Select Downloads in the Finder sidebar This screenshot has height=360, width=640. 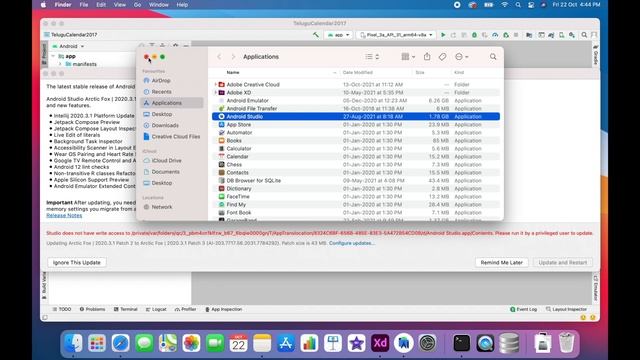tap(165, 125)
